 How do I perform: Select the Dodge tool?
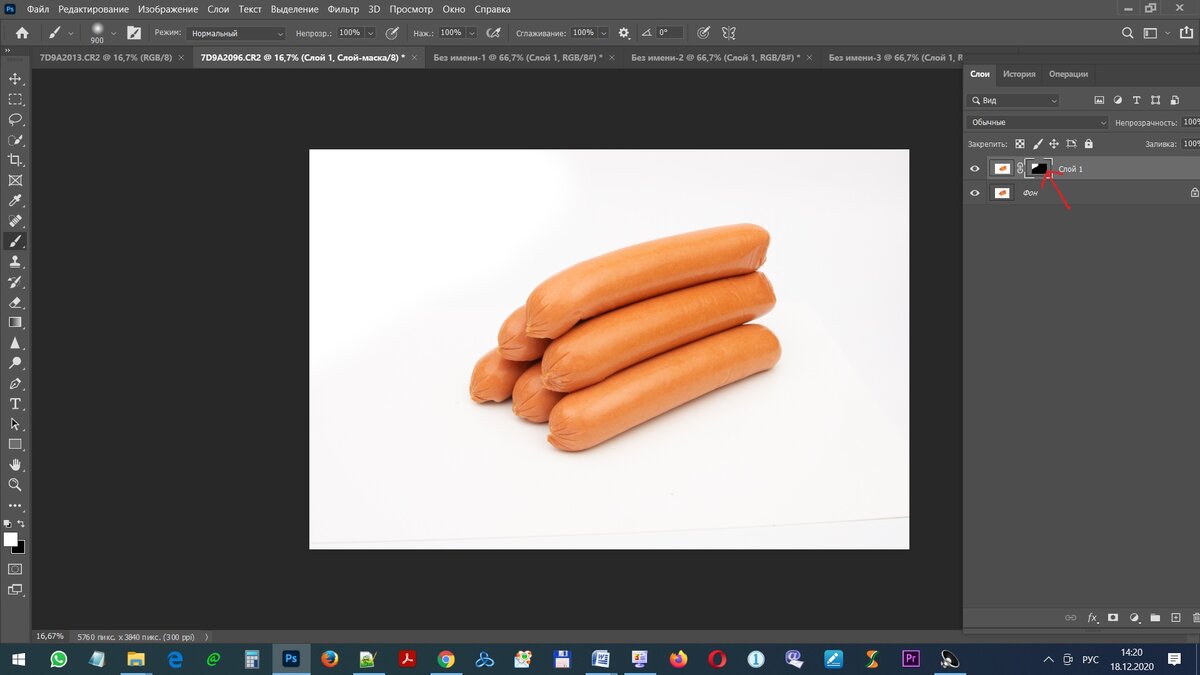click(x=15, y=363)
